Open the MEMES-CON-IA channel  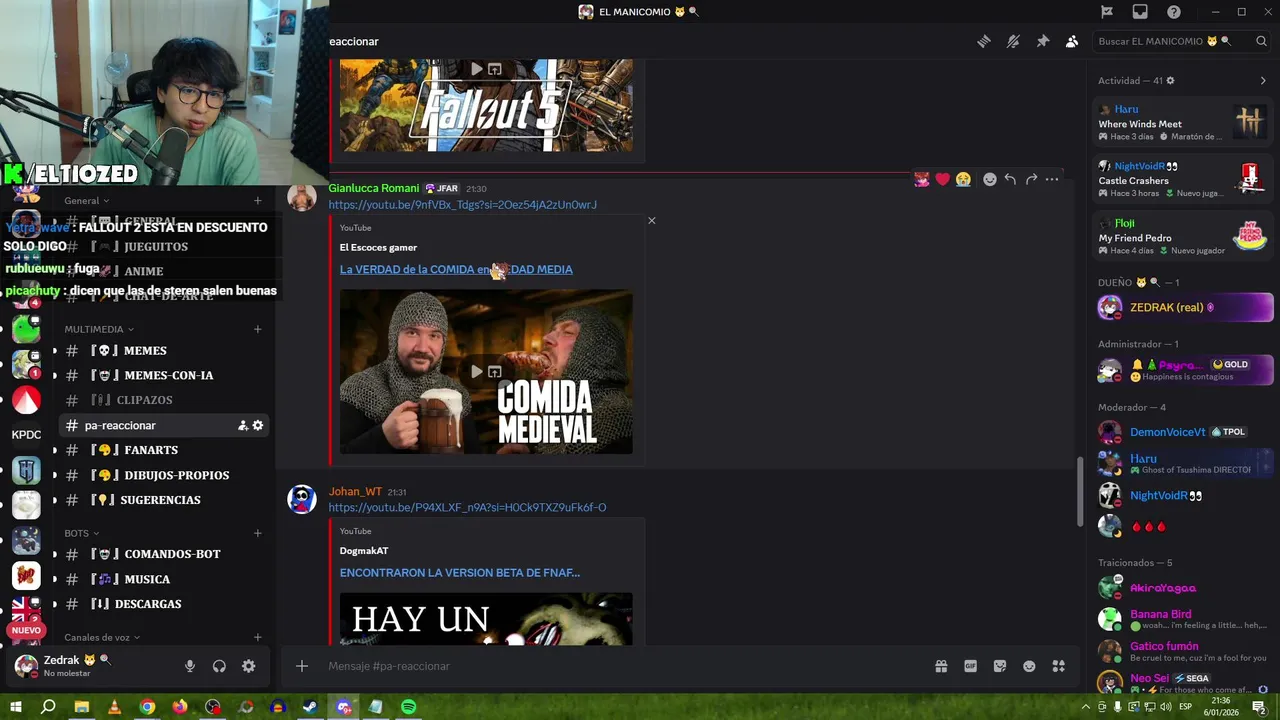point(164,375)
